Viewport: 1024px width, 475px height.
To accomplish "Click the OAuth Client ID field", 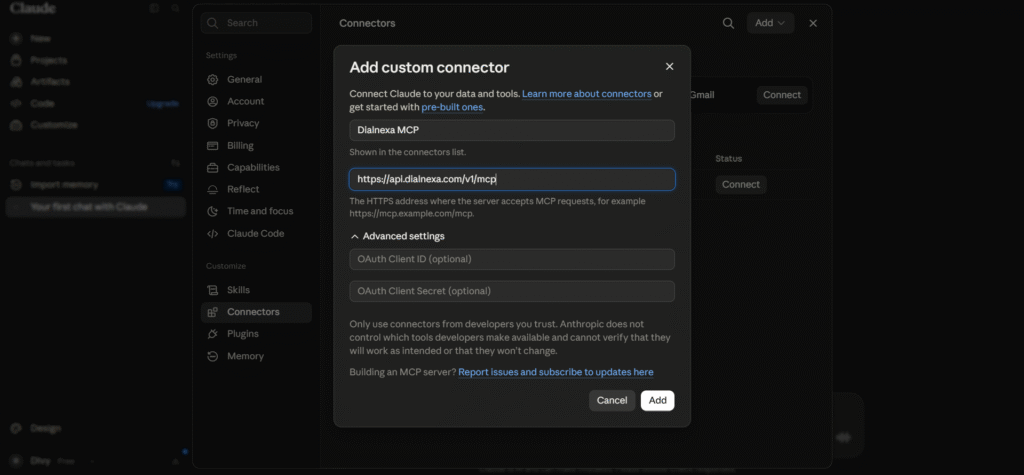I will tap(512, 259).
